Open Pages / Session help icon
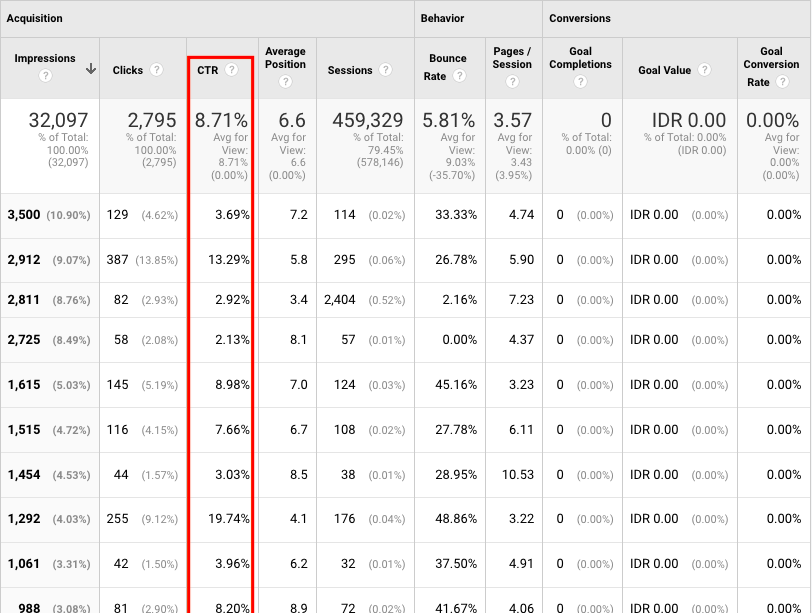The width and height of the screenshot is (812, 613). click(512, 83)
